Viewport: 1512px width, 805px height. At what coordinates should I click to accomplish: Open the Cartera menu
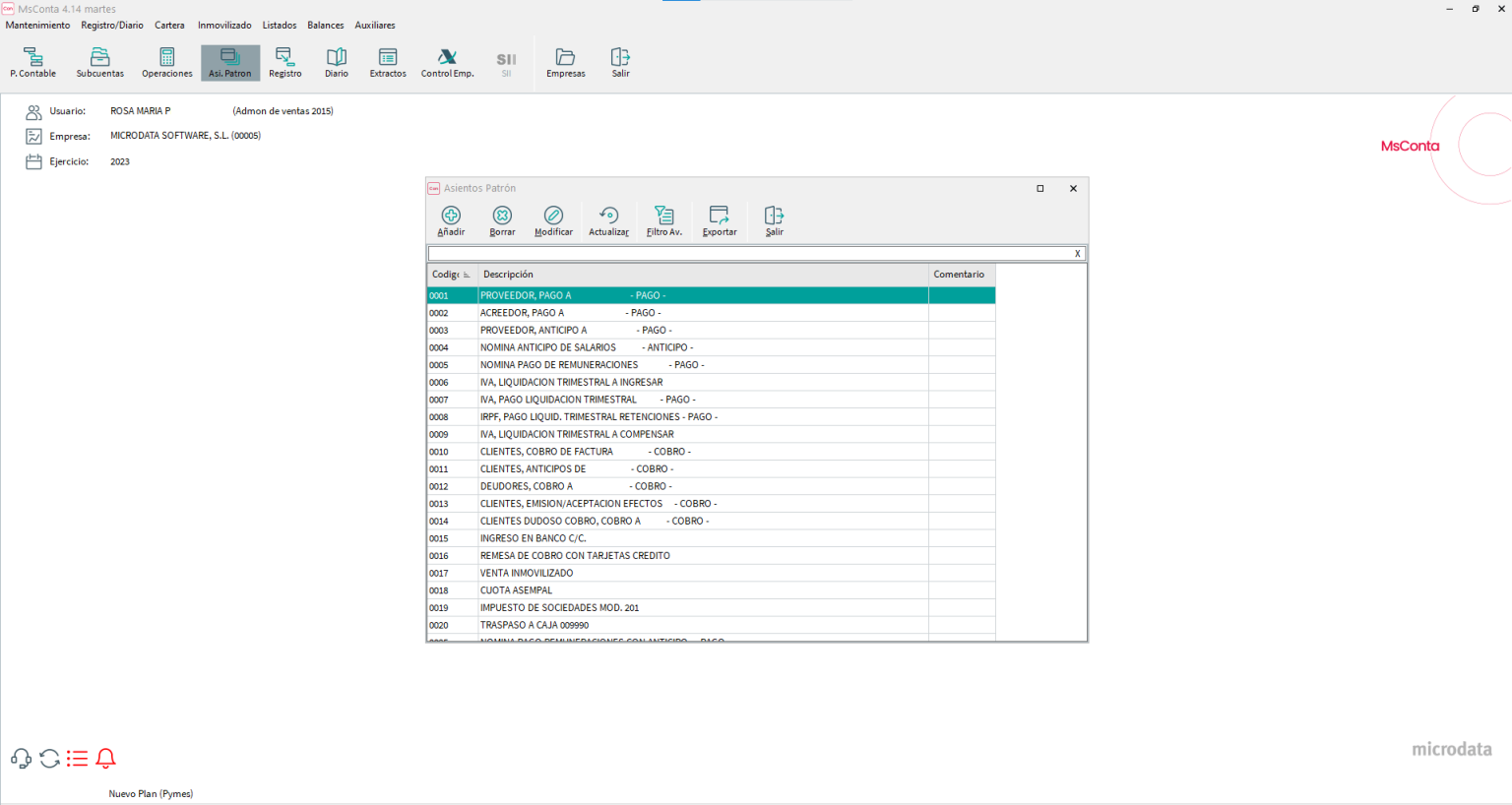pos(169,26)
